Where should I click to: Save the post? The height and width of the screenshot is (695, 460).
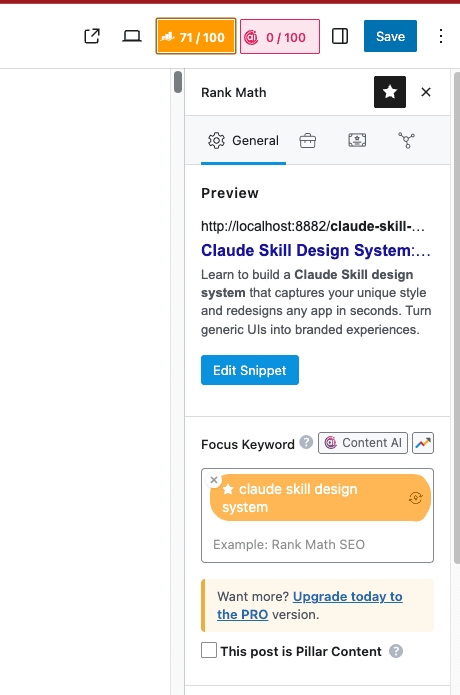click(x=390, y=36)
